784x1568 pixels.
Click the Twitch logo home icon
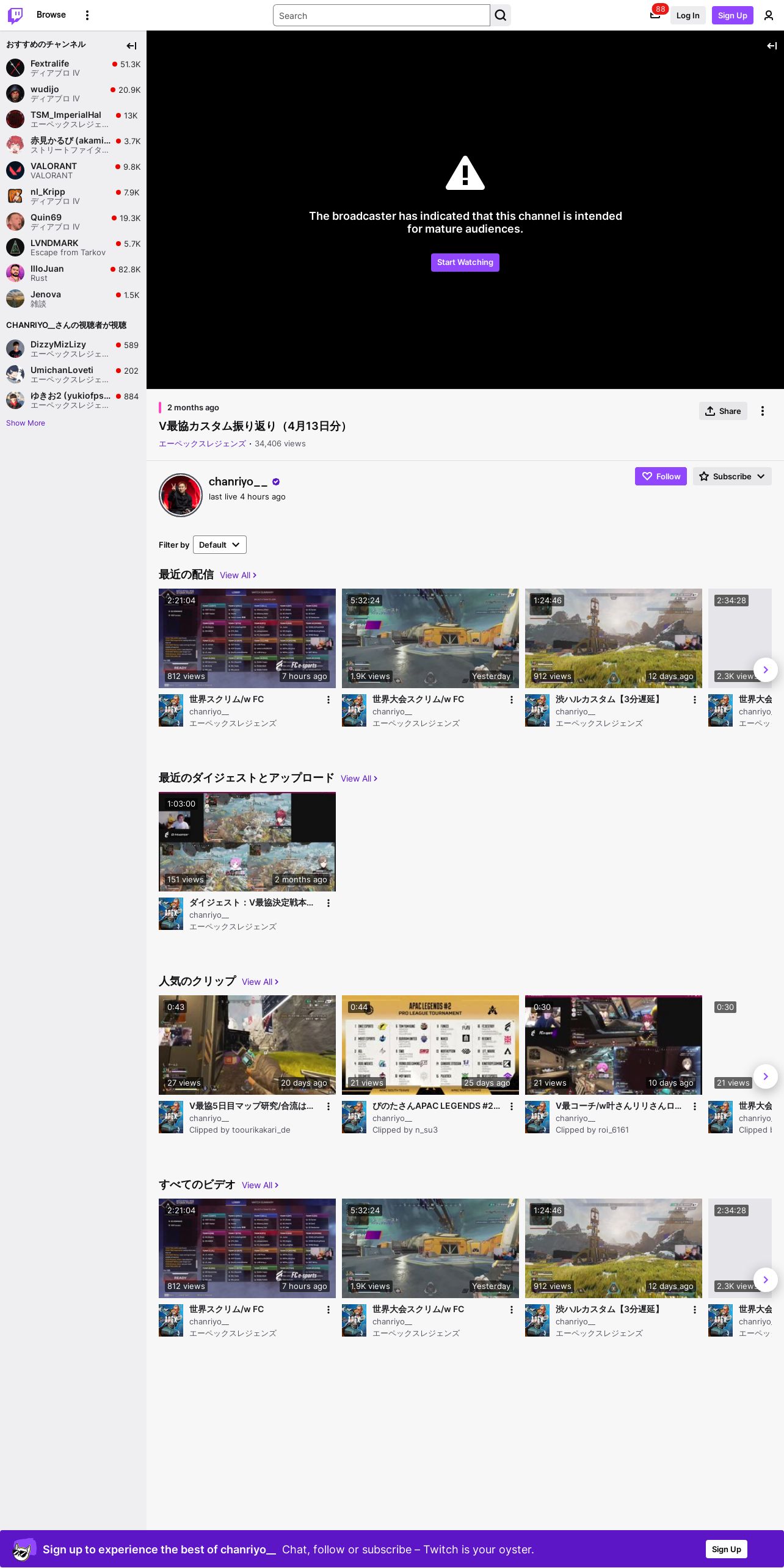coord(15,15)
